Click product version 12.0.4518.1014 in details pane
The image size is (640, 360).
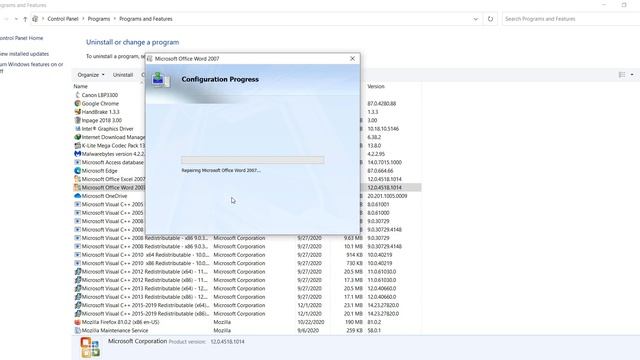[227, 342]
